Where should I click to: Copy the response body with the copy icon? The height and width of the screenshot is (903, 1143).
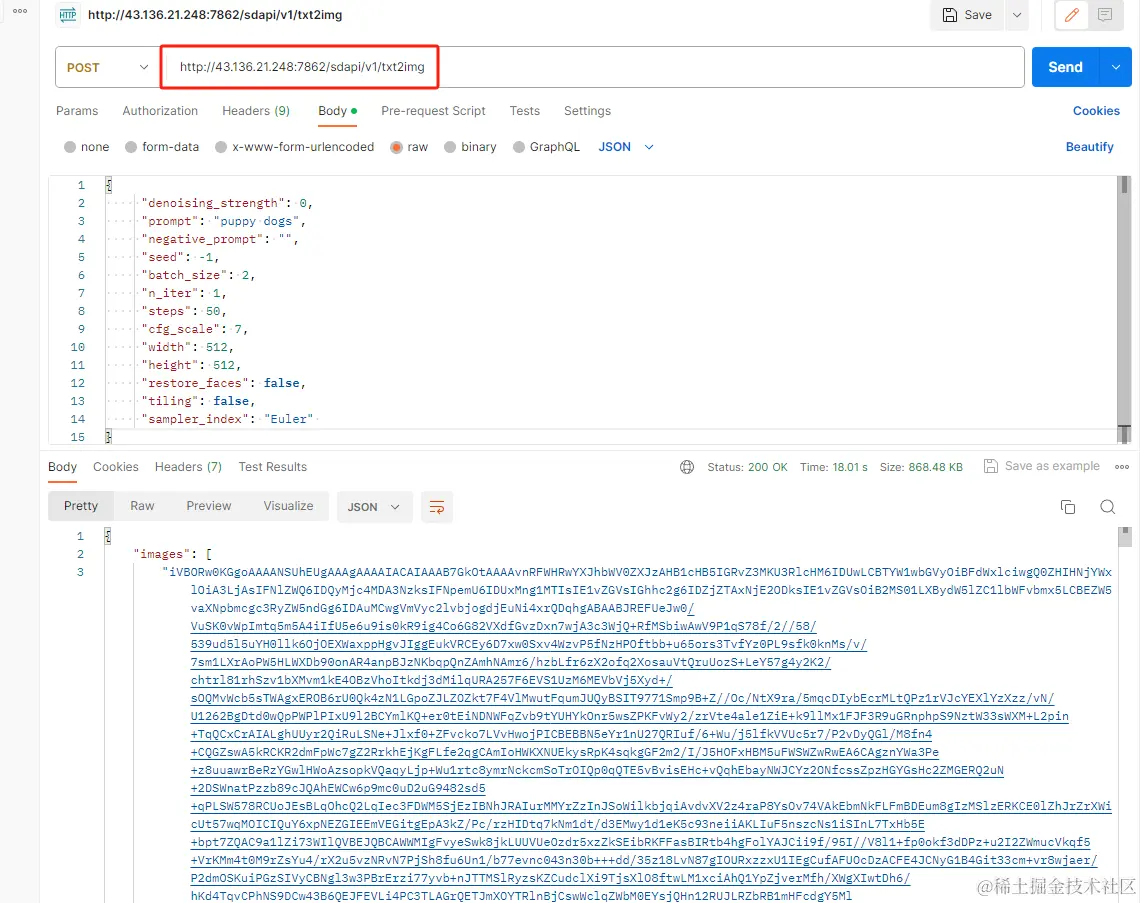[1068, 507]
